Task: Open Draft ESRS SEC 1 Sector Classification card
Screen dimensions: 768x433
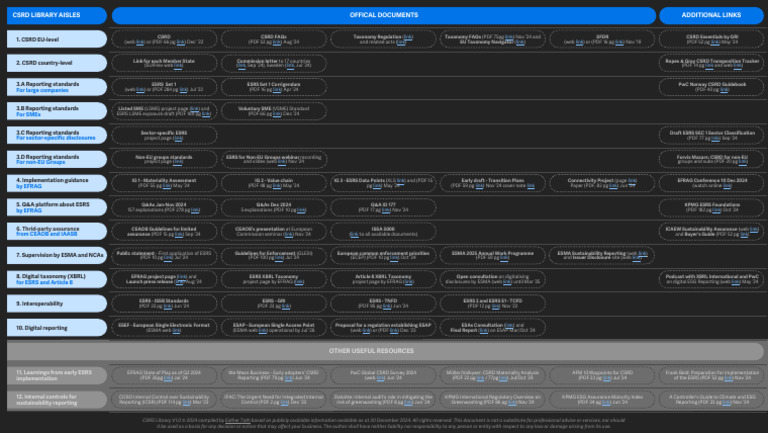Action: 711,135
